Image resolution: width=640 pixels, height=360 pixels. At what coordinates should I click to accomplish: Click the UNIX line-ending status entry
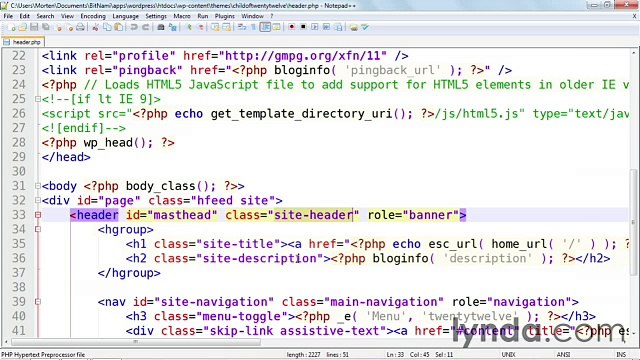508,354
